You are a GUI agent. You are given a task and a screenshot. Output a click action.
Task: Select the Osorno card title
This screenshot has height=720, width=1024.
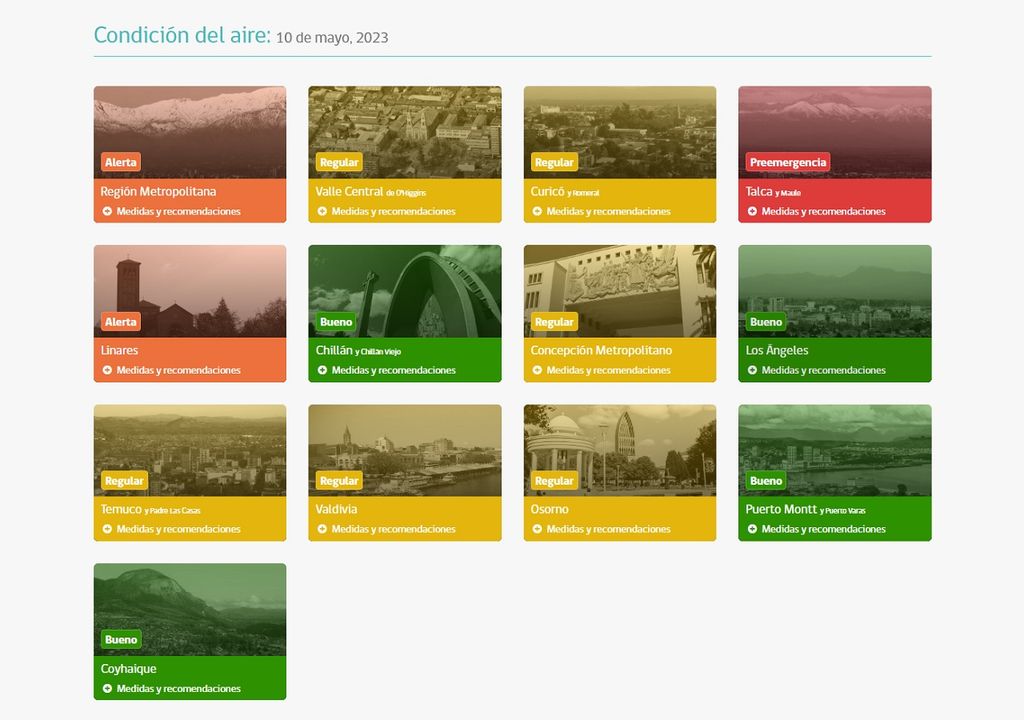tap(550, 509)
